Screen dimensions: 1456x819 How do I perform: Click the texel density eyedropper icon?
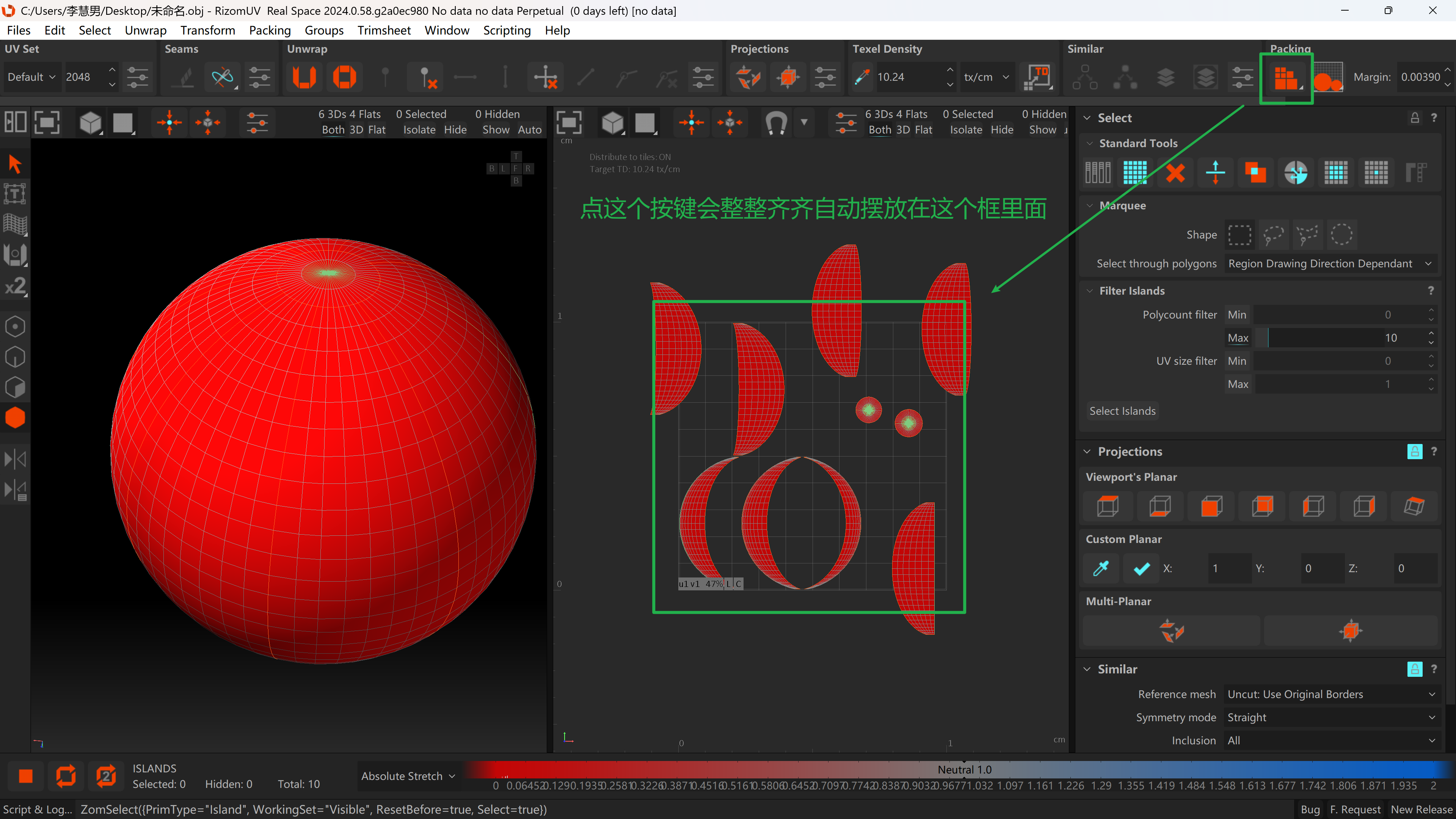point(861,77)
